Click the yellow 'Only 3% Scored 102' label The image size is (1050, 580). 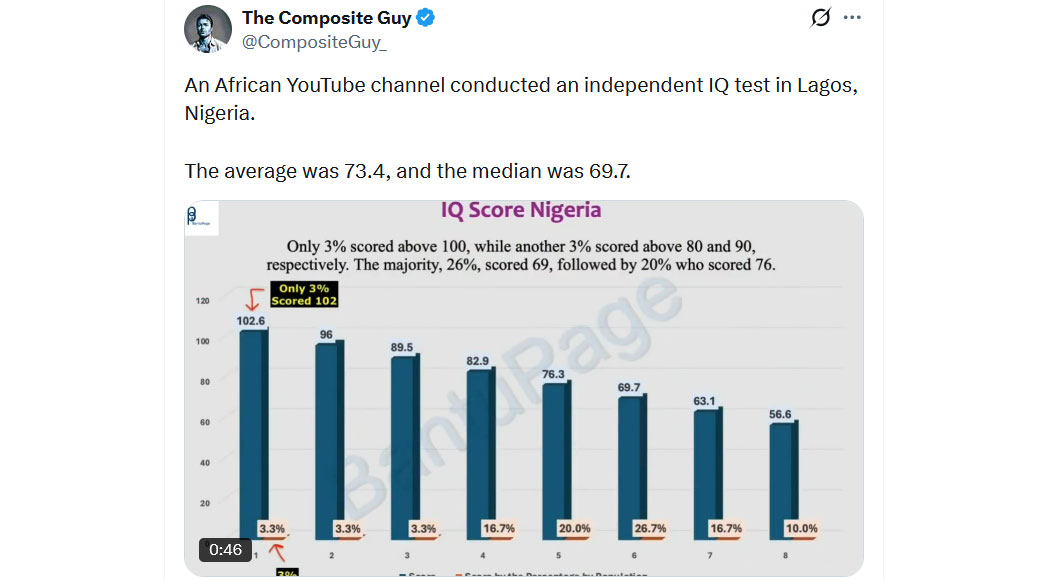(303, 295)
